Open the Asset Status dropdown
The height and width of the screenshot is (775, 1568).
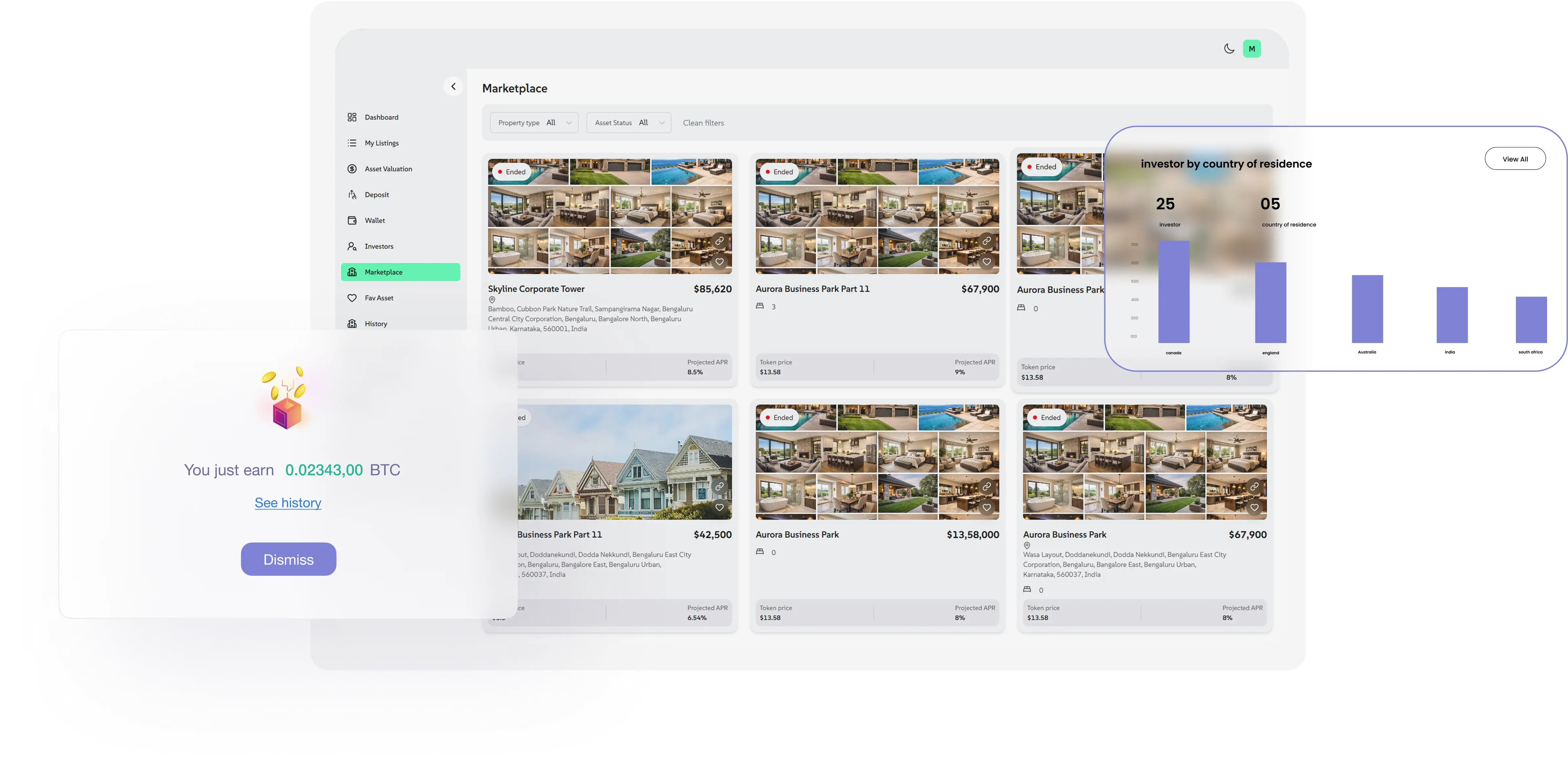[x=629, y=123]
